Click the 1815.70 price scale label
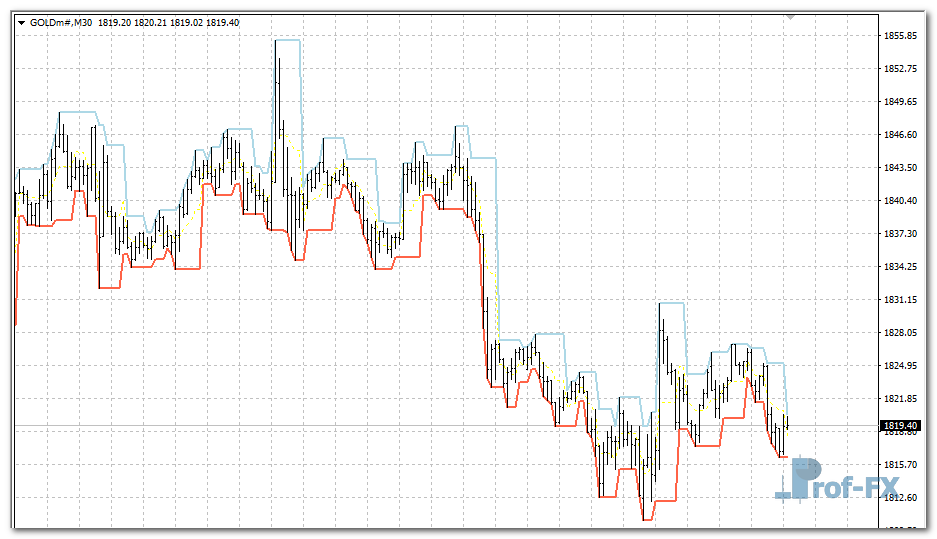The height and width of the screenshot is (539, 937). 901,465
